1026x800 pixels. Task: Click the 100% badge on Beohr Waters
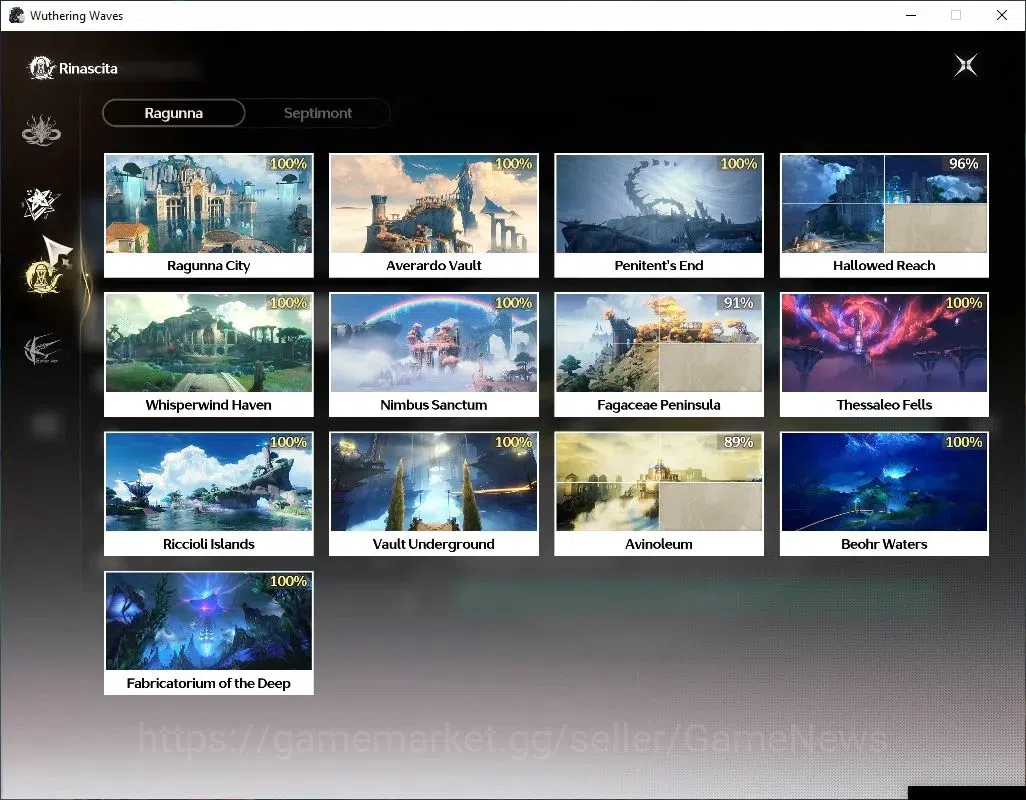point(964,442)
